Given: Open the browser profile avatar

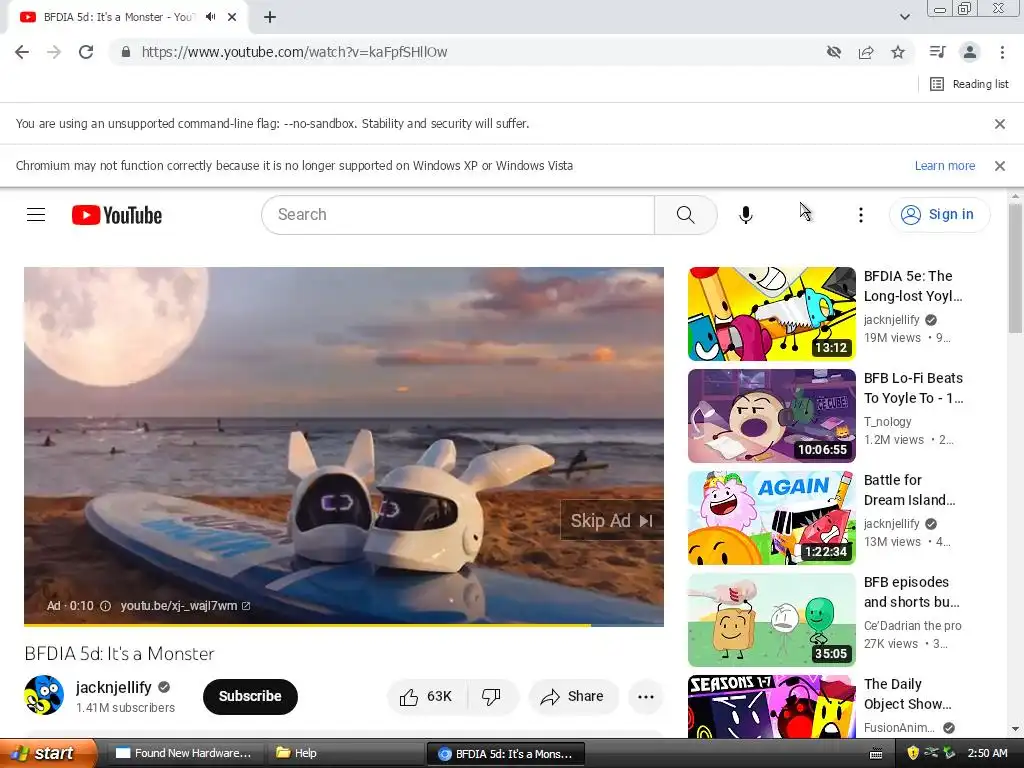Looking at the screenshot, I should point(970,52).
